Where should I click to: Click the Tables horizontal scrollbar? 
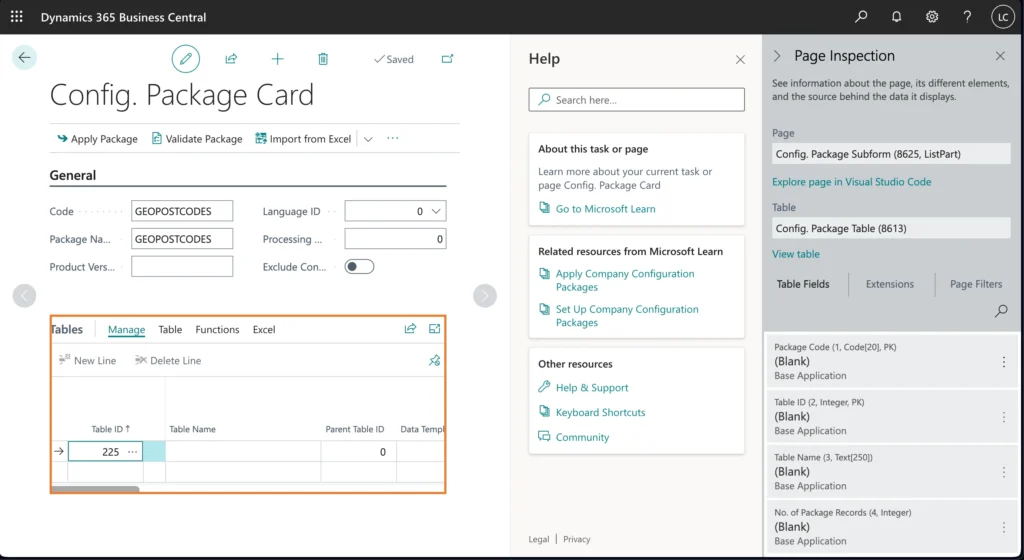(x=95, y=489)
